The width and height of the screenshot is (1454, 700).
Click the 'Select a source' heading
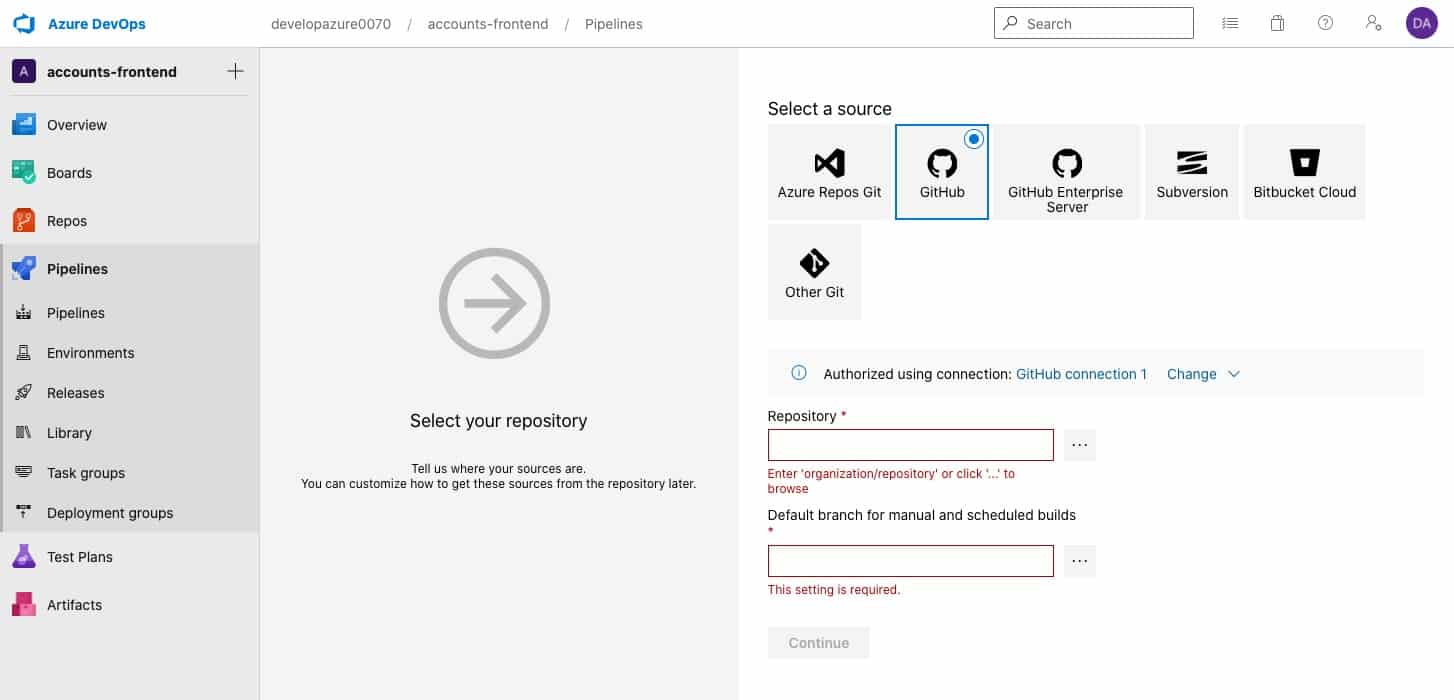[x=830, y=109]
